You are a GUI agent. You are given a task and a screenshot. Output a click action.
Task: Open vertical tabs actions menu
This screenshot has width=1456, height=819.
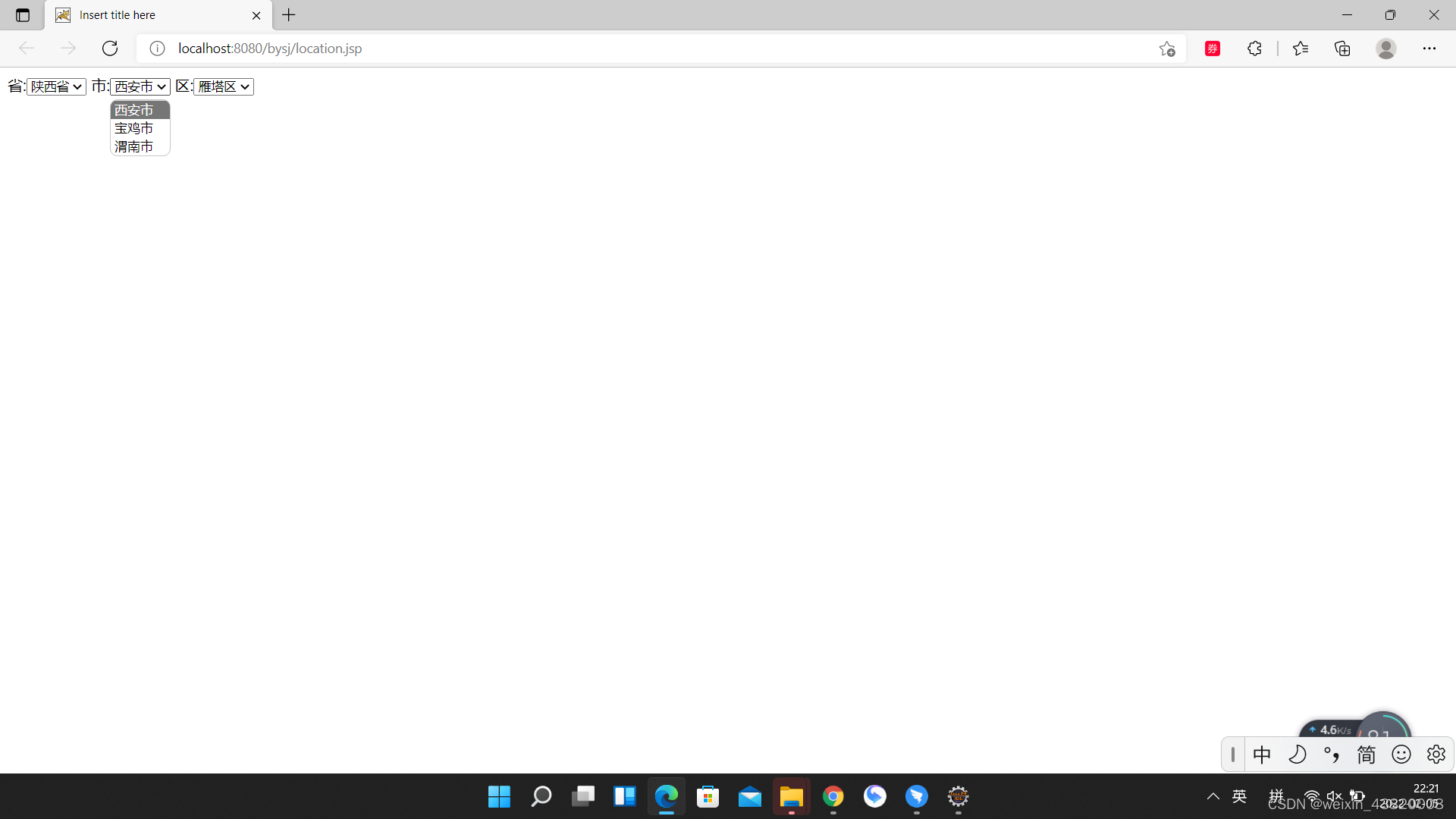23,15
